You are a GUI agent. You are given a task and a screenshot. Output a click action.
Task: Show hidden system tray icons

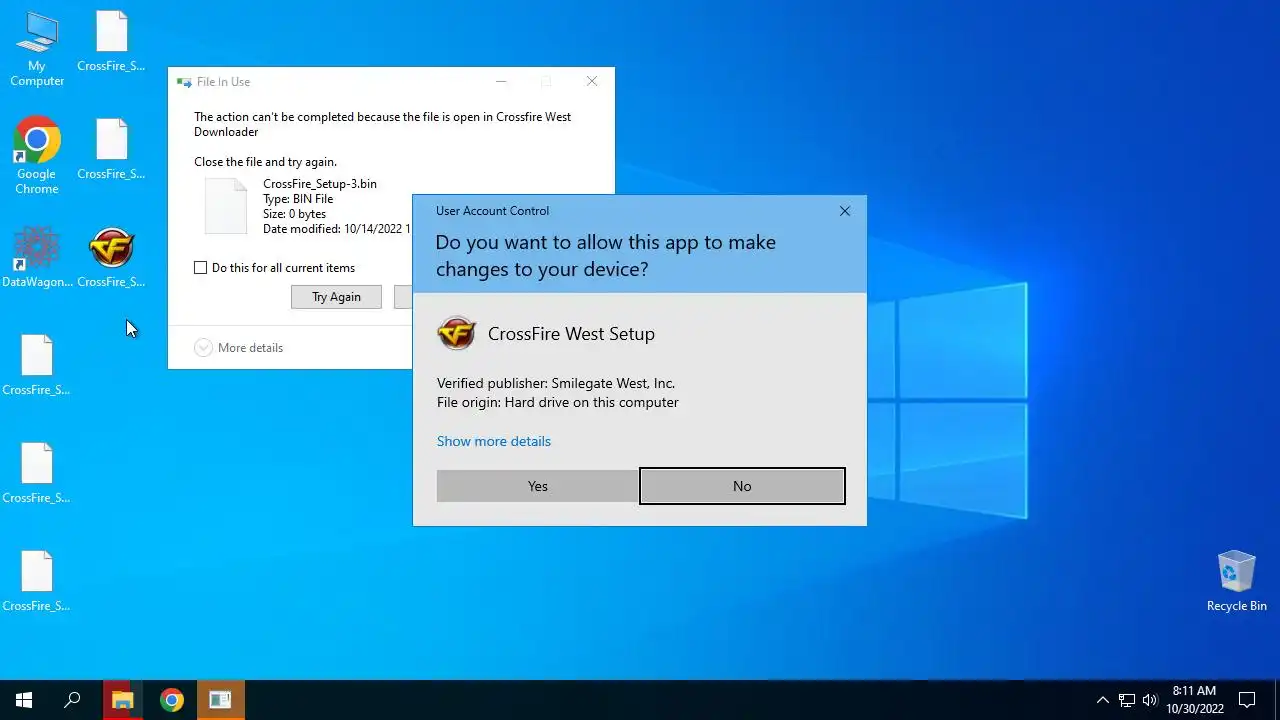pos(1102,700)
